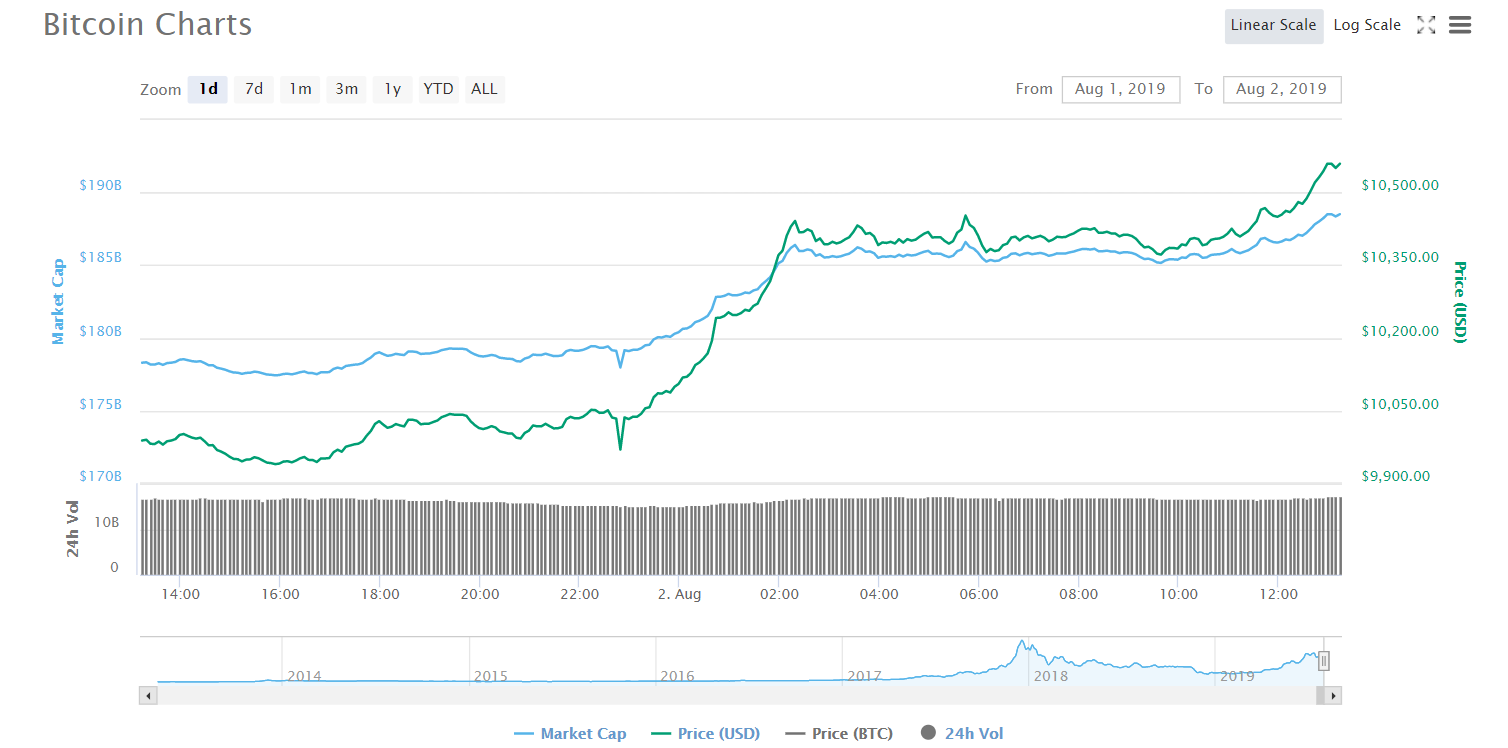Click the $10,500.00 price axis label

(1400, 185)
